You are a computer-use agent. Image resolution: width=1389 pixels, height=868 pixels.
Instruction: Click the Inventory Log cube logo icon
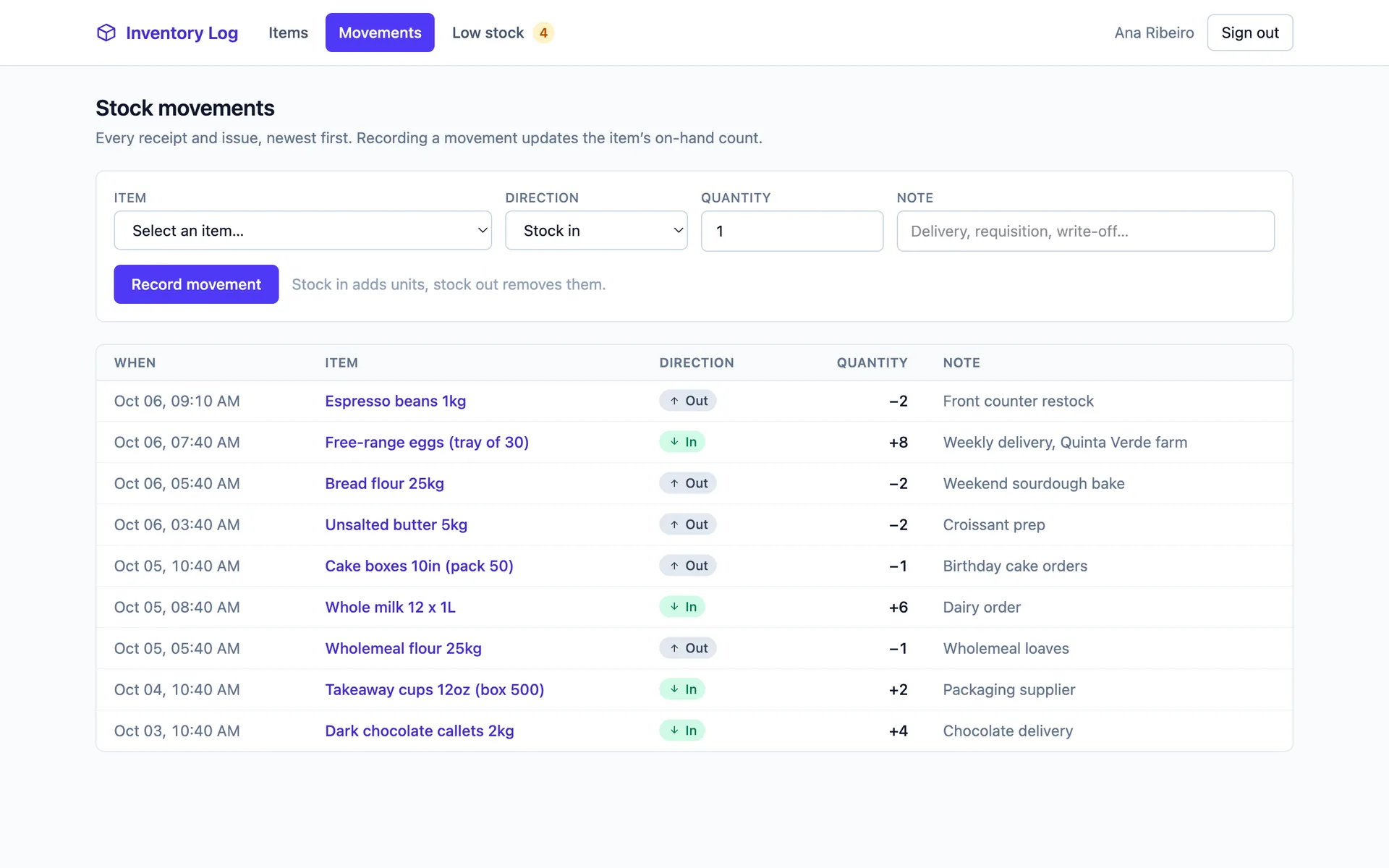pos(106,33)
